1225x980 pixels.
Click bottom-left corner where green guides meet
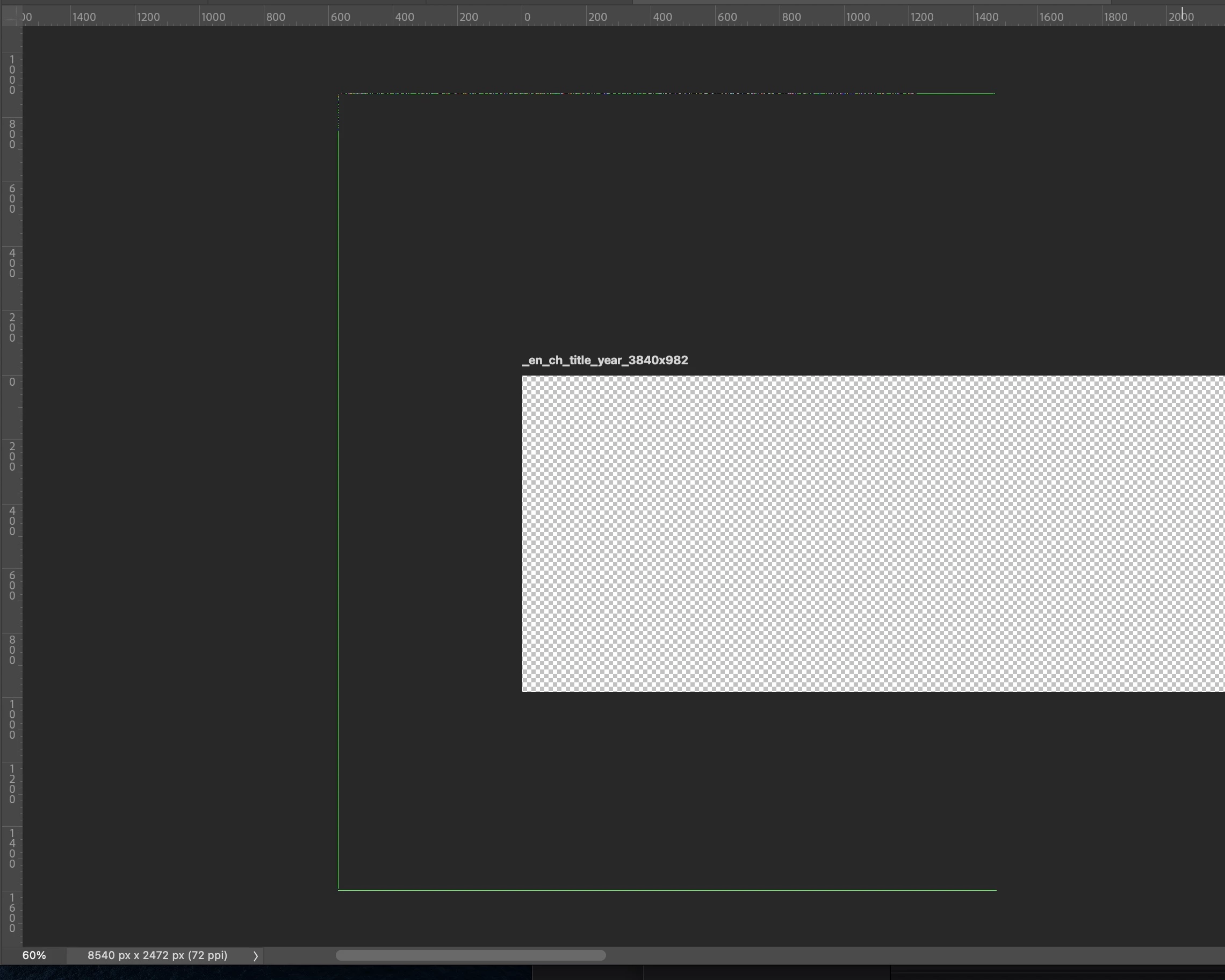coord(338,890)
